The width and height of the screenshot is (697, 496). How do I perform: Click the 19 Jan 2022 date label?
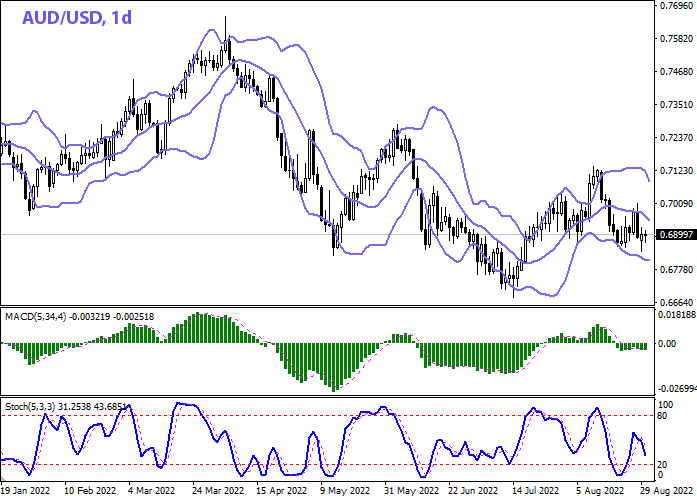click(x=27, y=488)
